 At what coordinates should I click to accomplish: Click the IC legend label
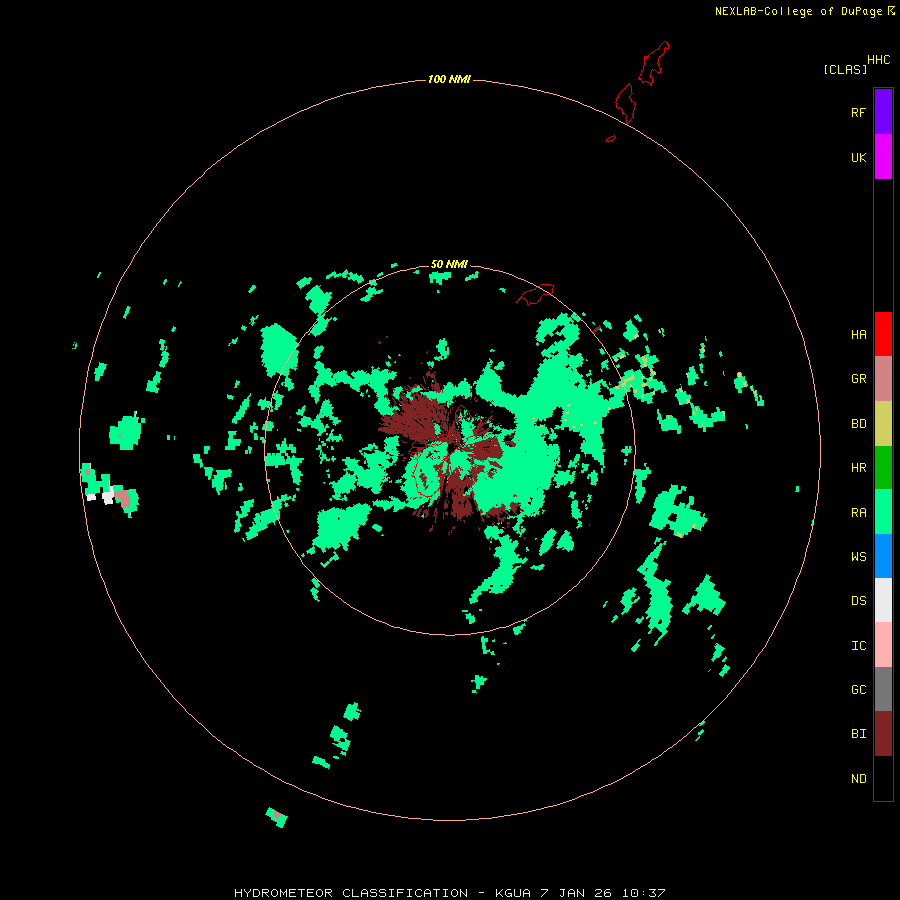tap(858, 646)
